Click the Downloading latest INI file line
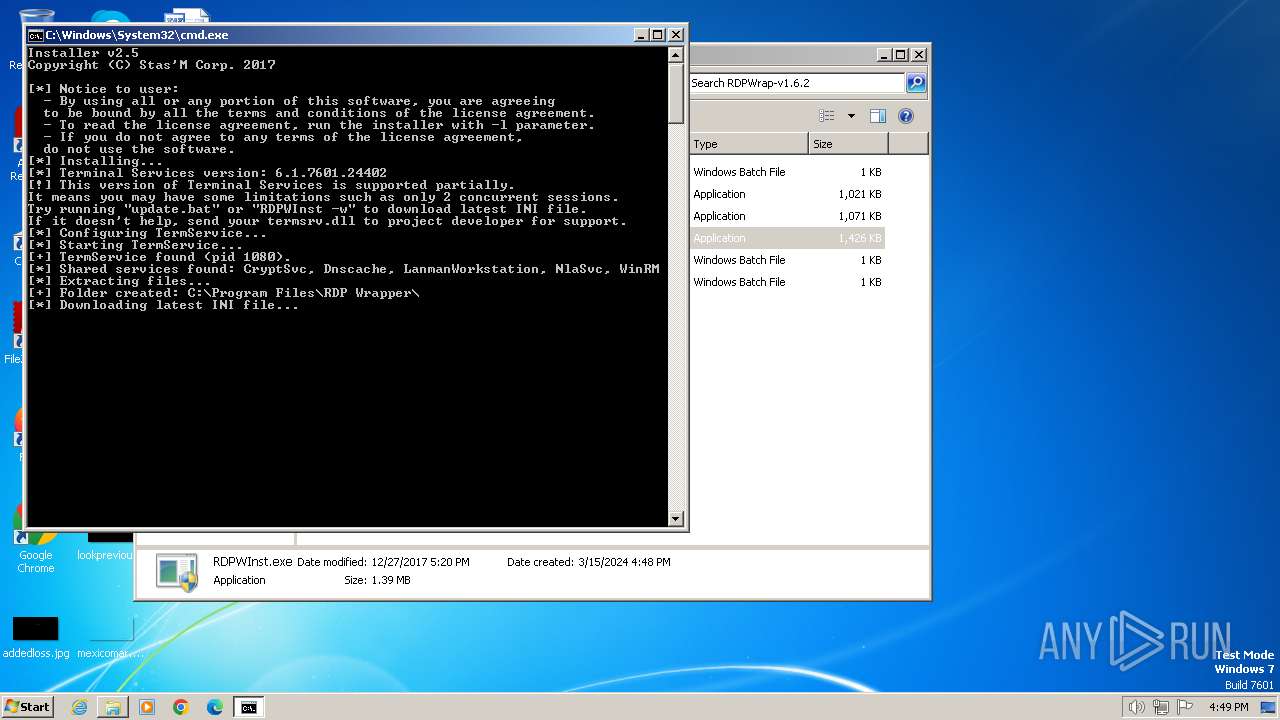1280x720 pixels. [163, 305]
